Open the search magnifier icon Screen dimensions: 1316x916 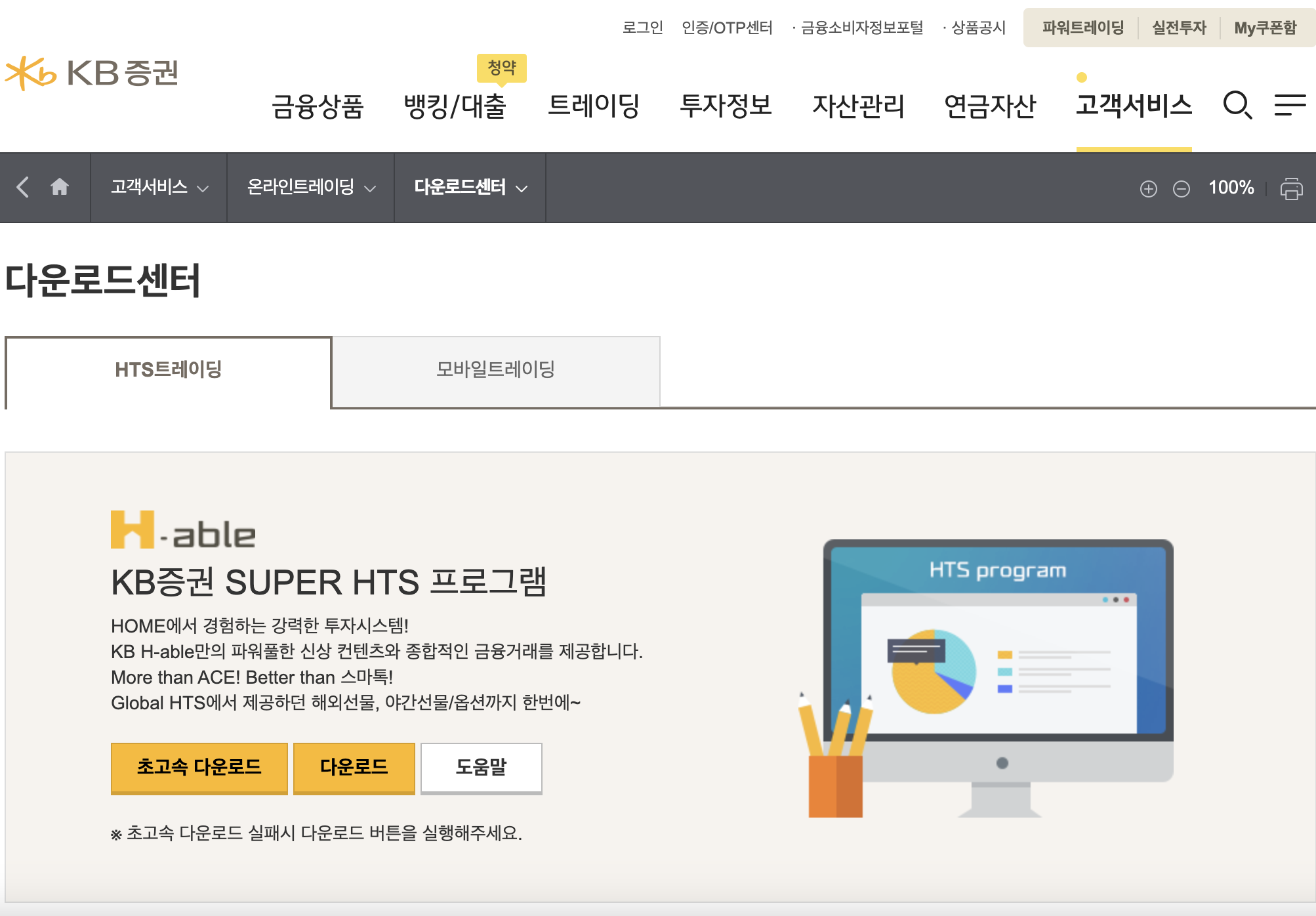[x=1237, y=105]
